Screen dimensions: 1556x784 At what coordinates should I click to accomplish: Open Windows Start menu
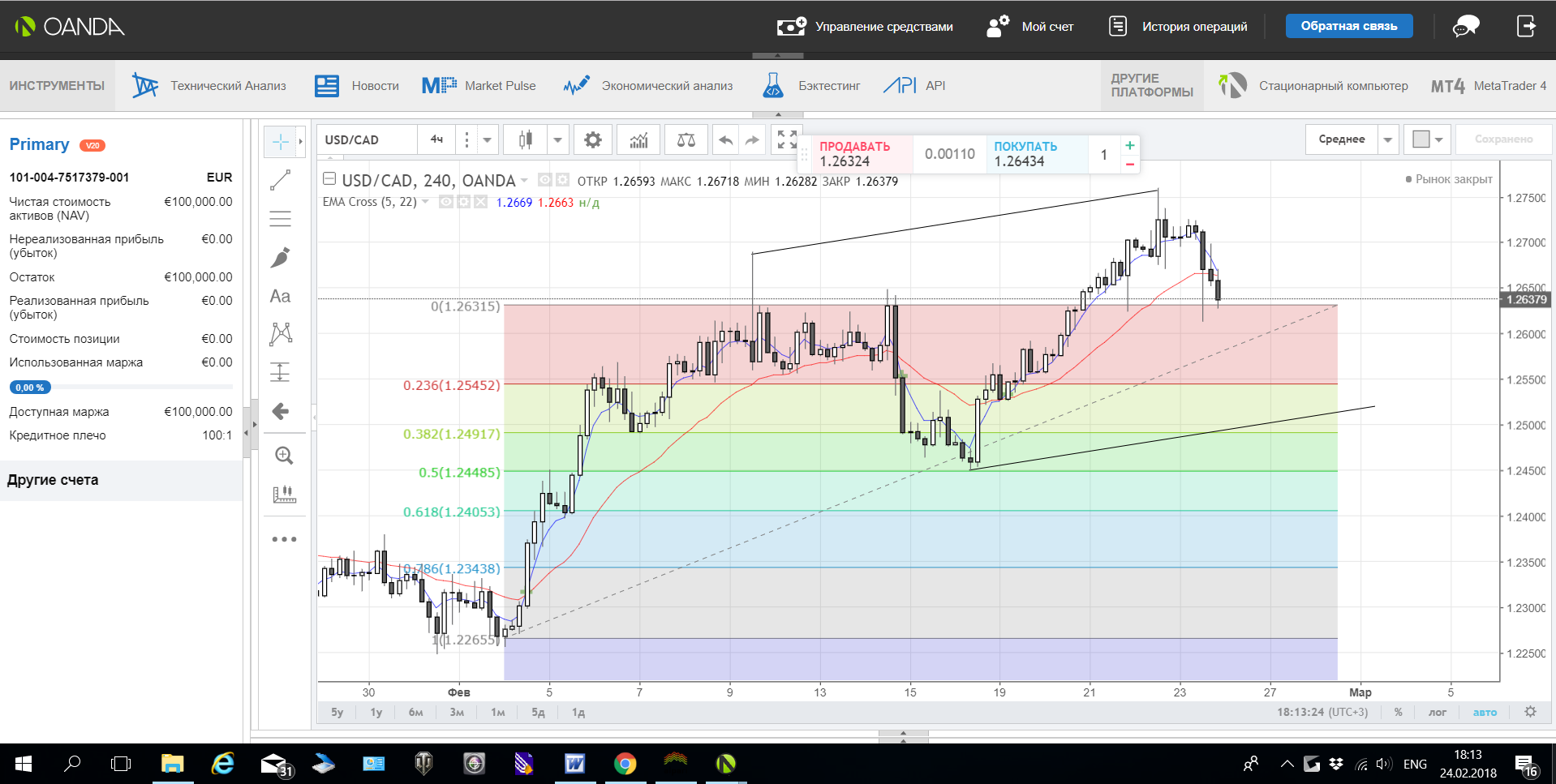23,764
